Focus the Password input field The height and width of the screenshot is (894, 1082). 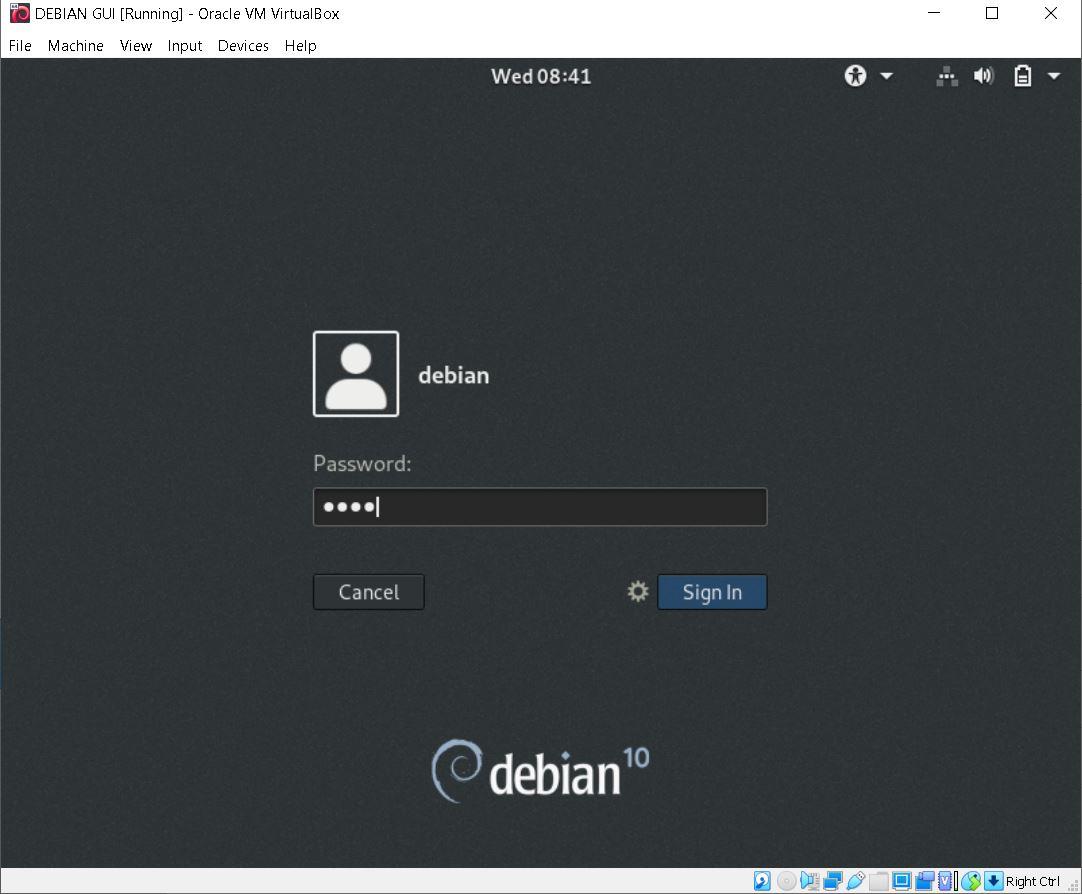click(540, 507)
